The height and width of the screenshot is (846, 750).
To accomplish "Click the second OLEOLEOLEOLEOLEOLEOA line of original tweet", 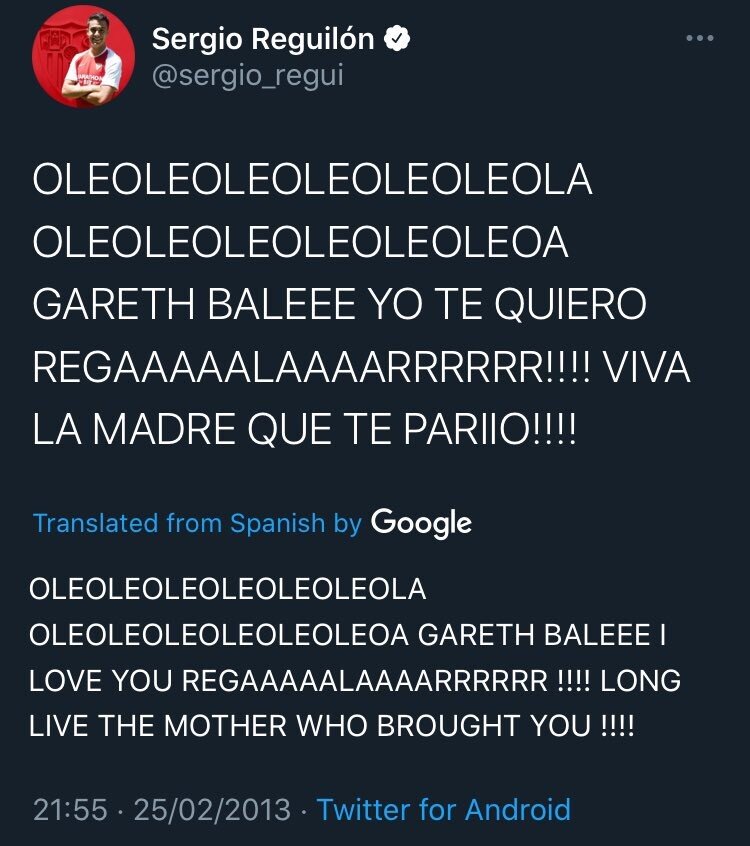I will coord(301,243).
